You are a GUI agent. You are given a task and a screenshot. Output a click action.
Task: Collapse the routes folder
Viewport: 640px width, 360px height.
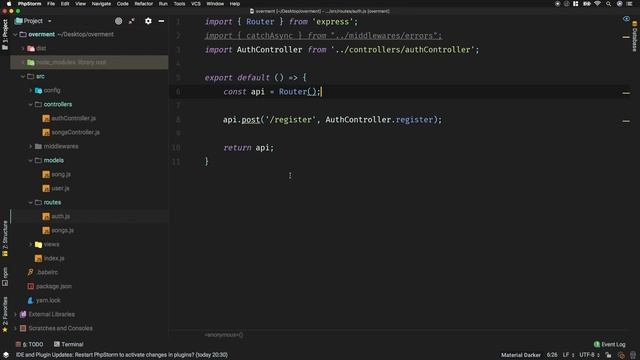[31, 202]
